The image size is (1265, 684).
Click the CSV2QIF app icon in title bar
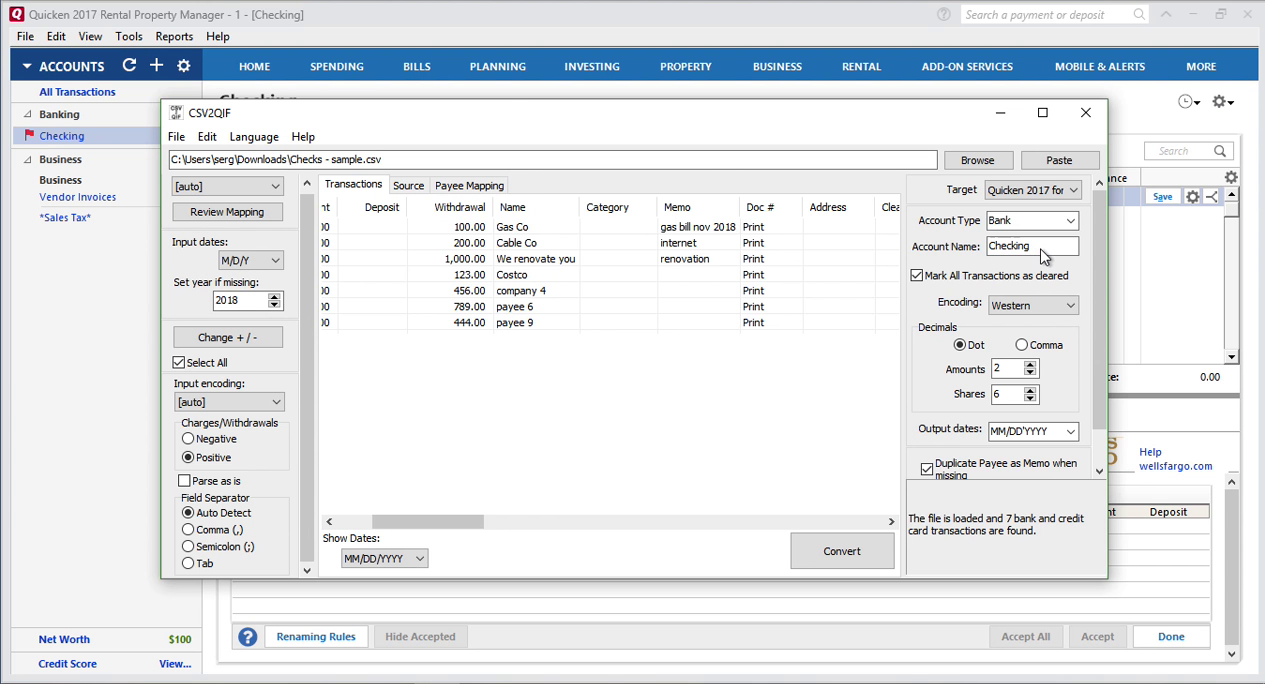click(x=176, y=113)
